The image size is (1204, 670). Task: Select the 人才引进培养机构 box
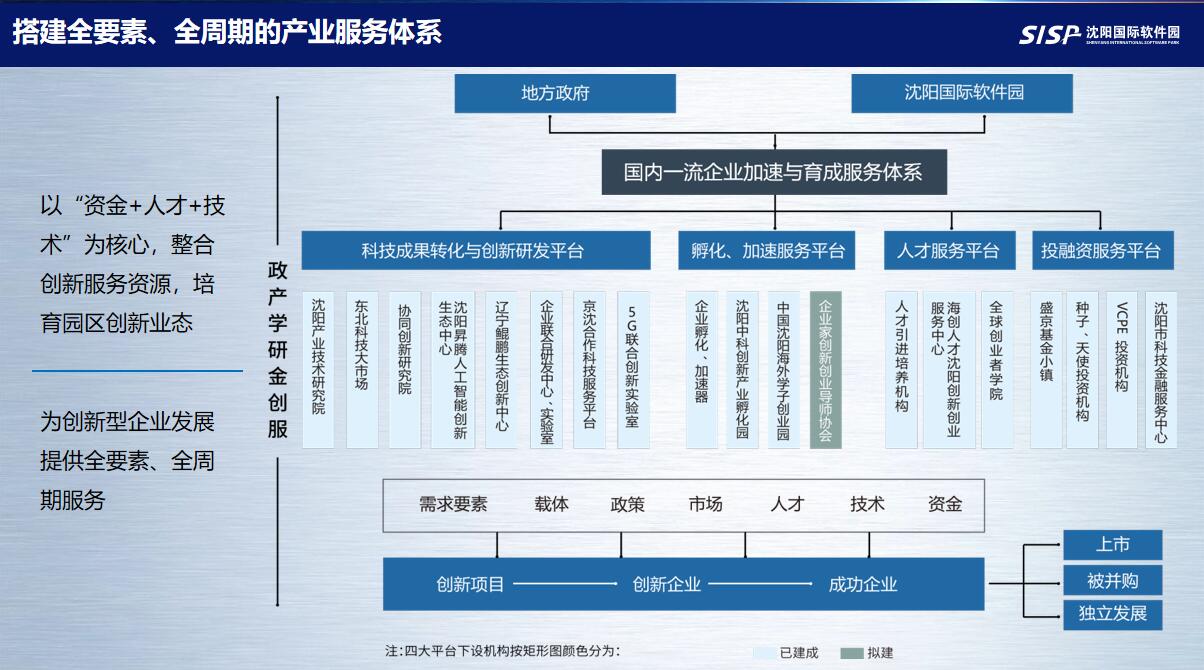pyautogui.click(x=903, y=370)
